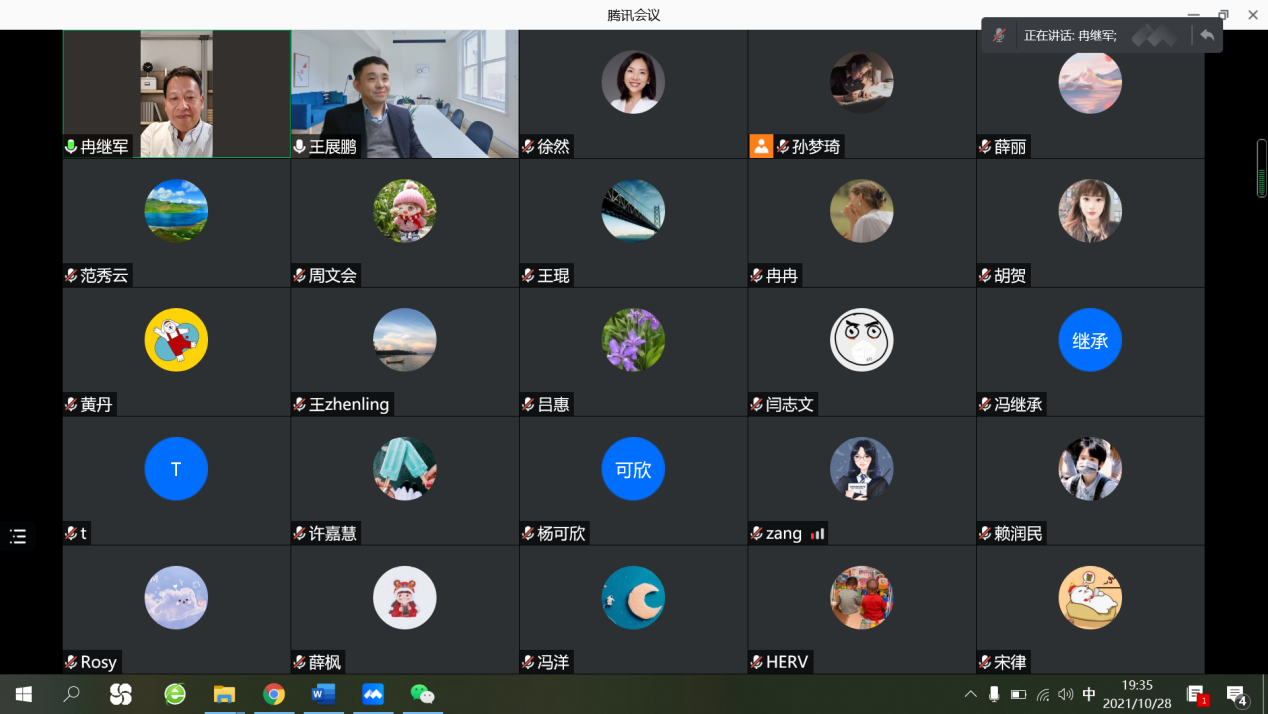Viewport: 1268px width, 714px height.
Task: Click the muted mic icon next to 范秀云
Action: tap(71, 276)
